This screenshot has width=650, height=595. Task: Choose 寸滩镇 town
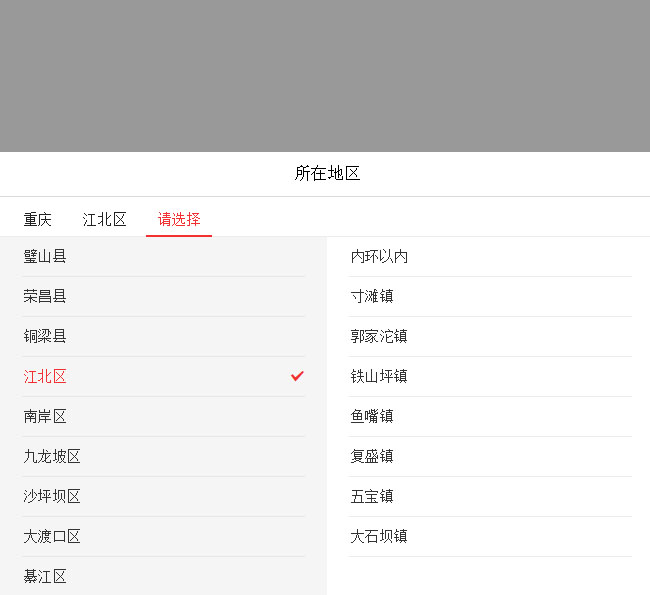(372, 296)
